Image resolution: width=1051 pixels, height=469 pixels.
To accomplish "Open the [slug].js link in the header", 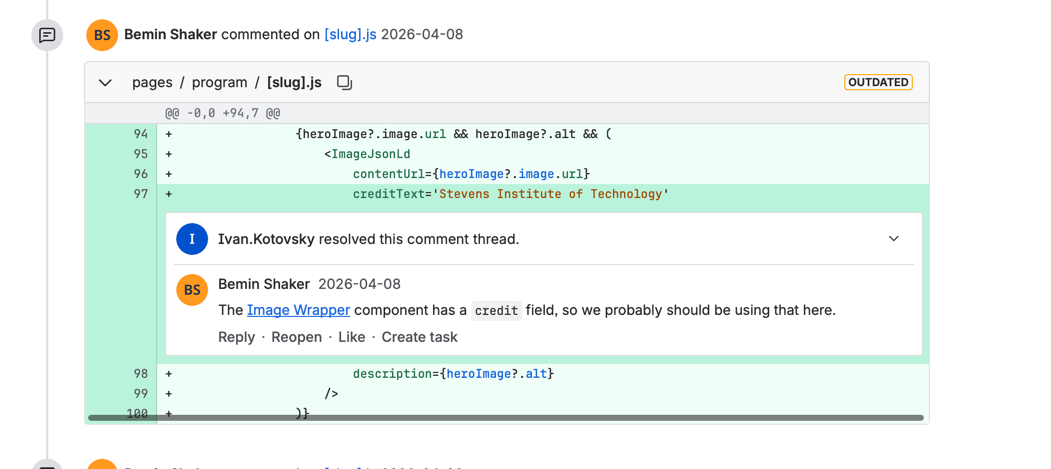I will pos(350,34).
